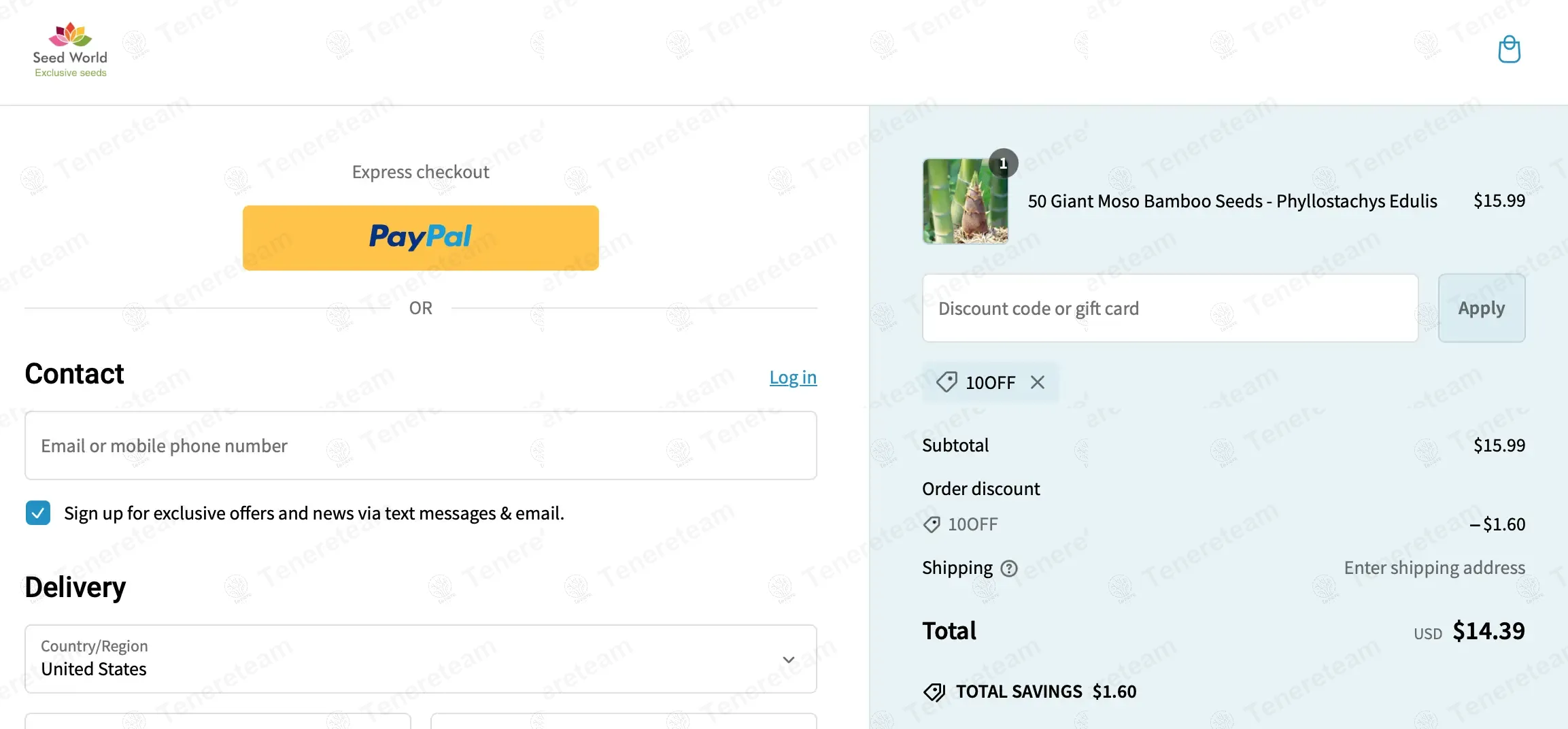Click the sign up for exclusive offers label
The image size is (1568, 729).
(314, 513)
